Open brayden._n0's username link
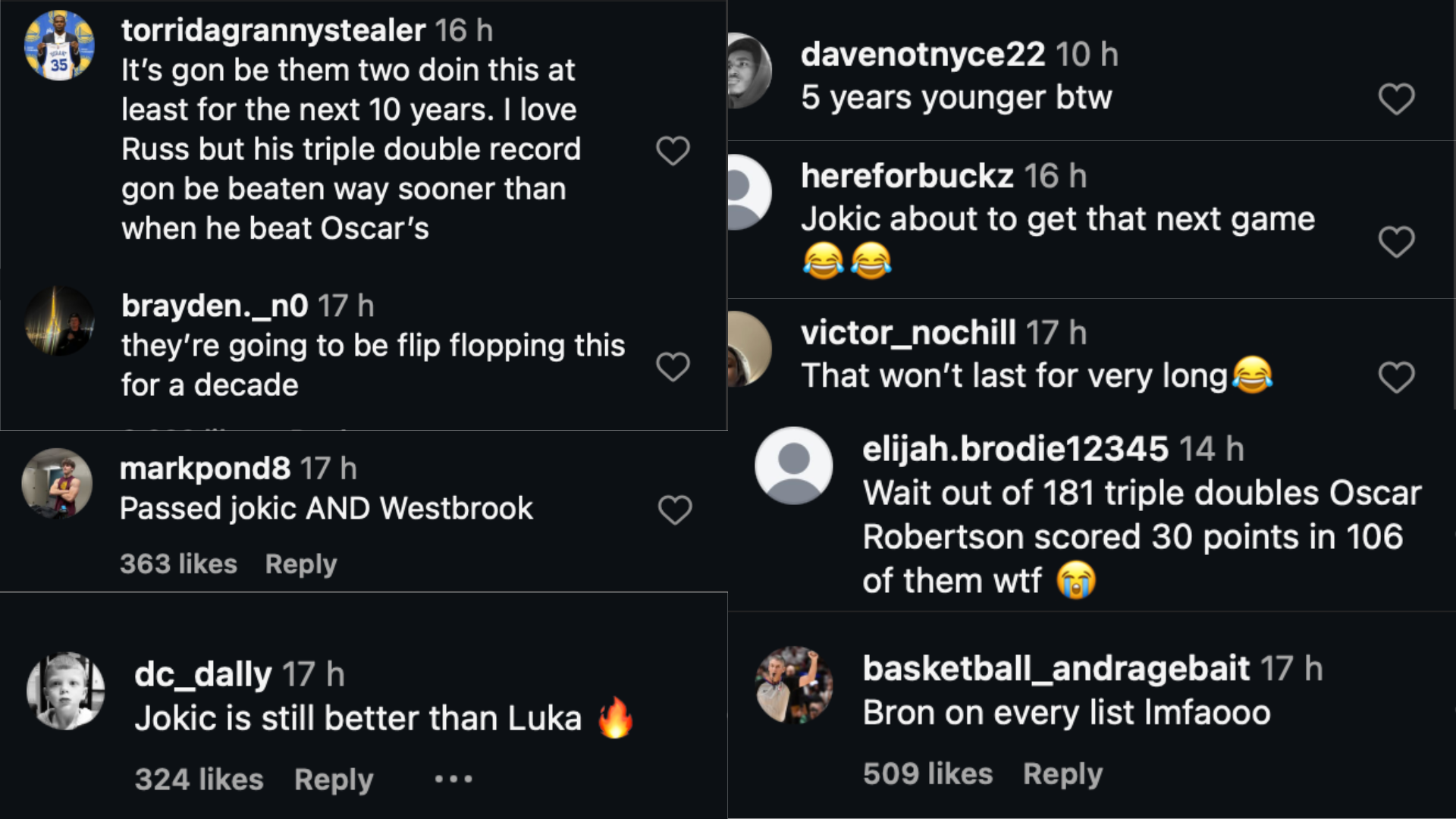Screen dimensions: 1456x819 pos(215,306)
